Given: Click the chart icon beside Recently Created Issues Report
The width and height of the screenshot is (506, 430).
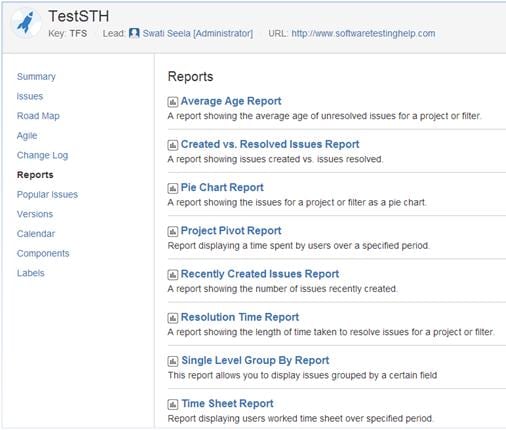Looking at the screenshot, I should coord(172,275).
